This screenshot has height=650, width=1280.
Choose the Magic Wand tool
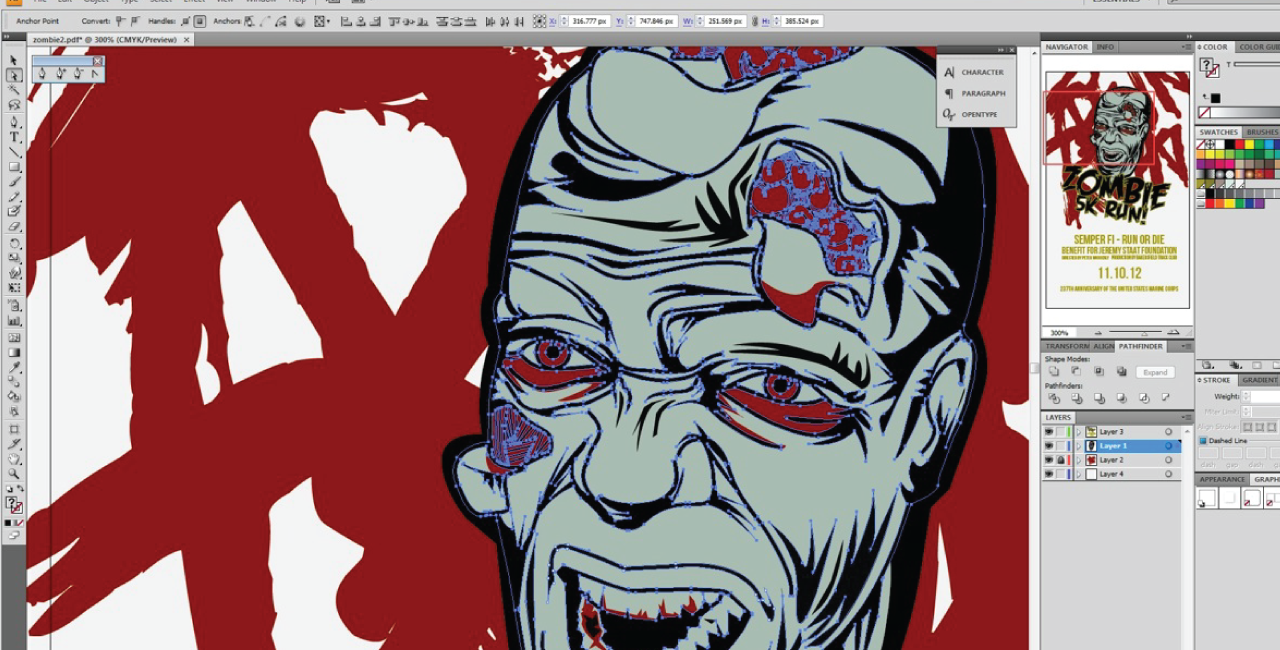14,90
